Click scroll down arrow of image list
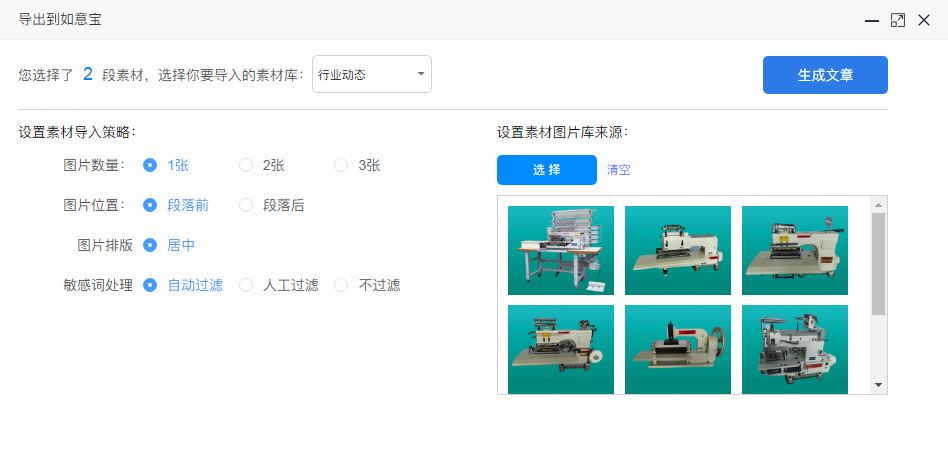The width and height of the screenshot is (948, 467). tap(878, 384)
